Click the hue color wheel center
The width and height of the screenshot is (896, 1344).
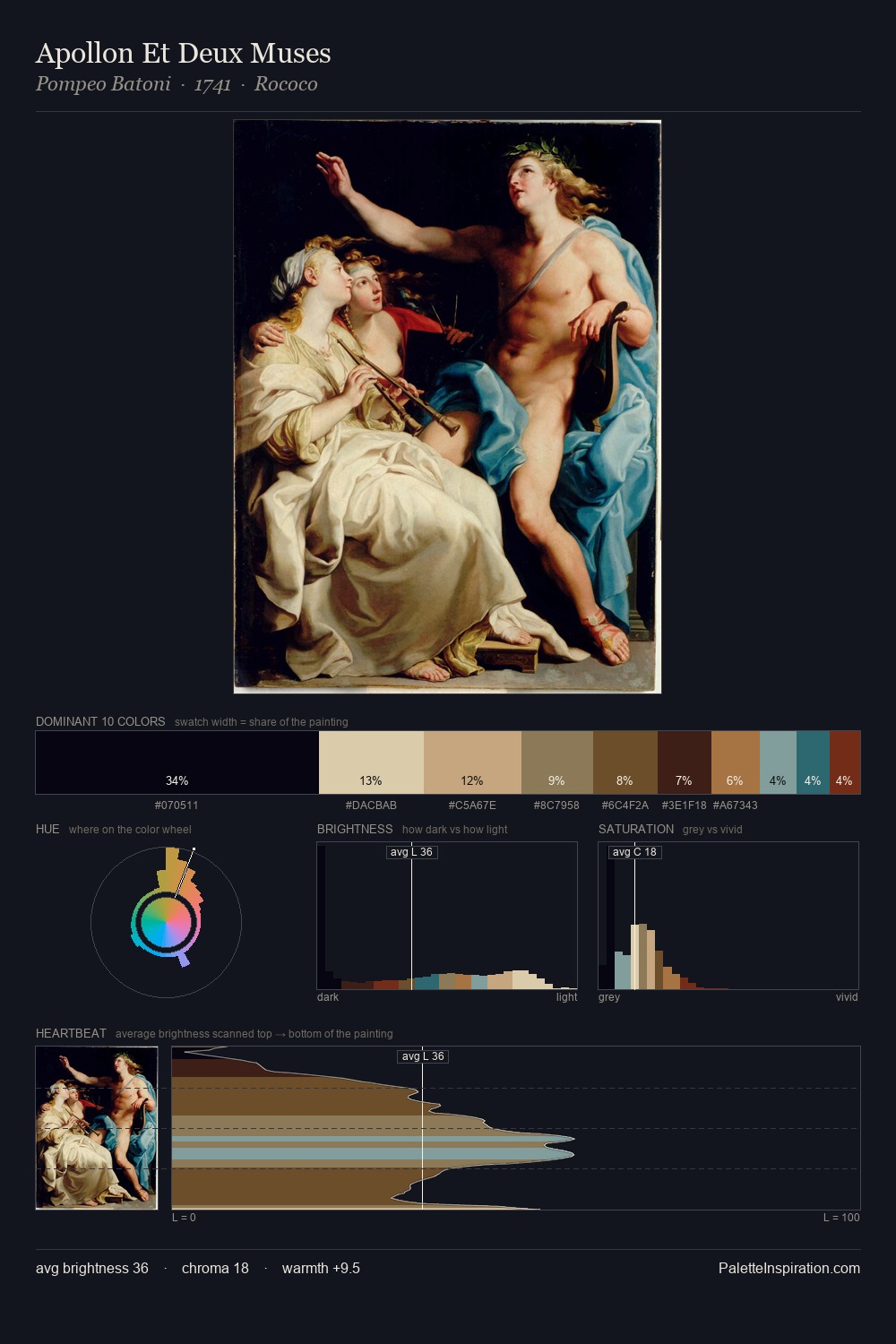[x=166, y=922]
